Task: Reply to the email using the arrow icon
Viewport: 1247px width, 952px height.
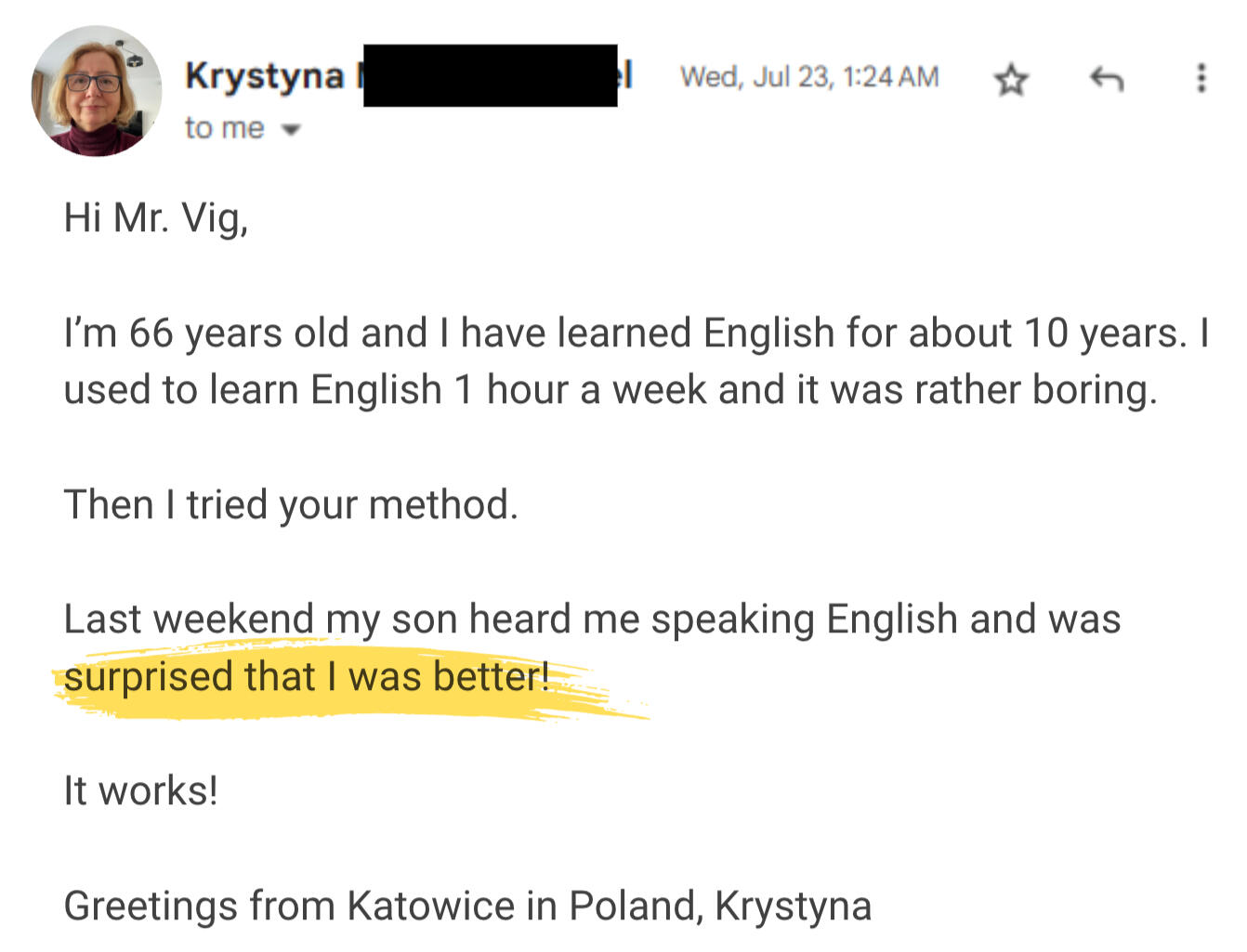Action: [x=1106, y=79]
